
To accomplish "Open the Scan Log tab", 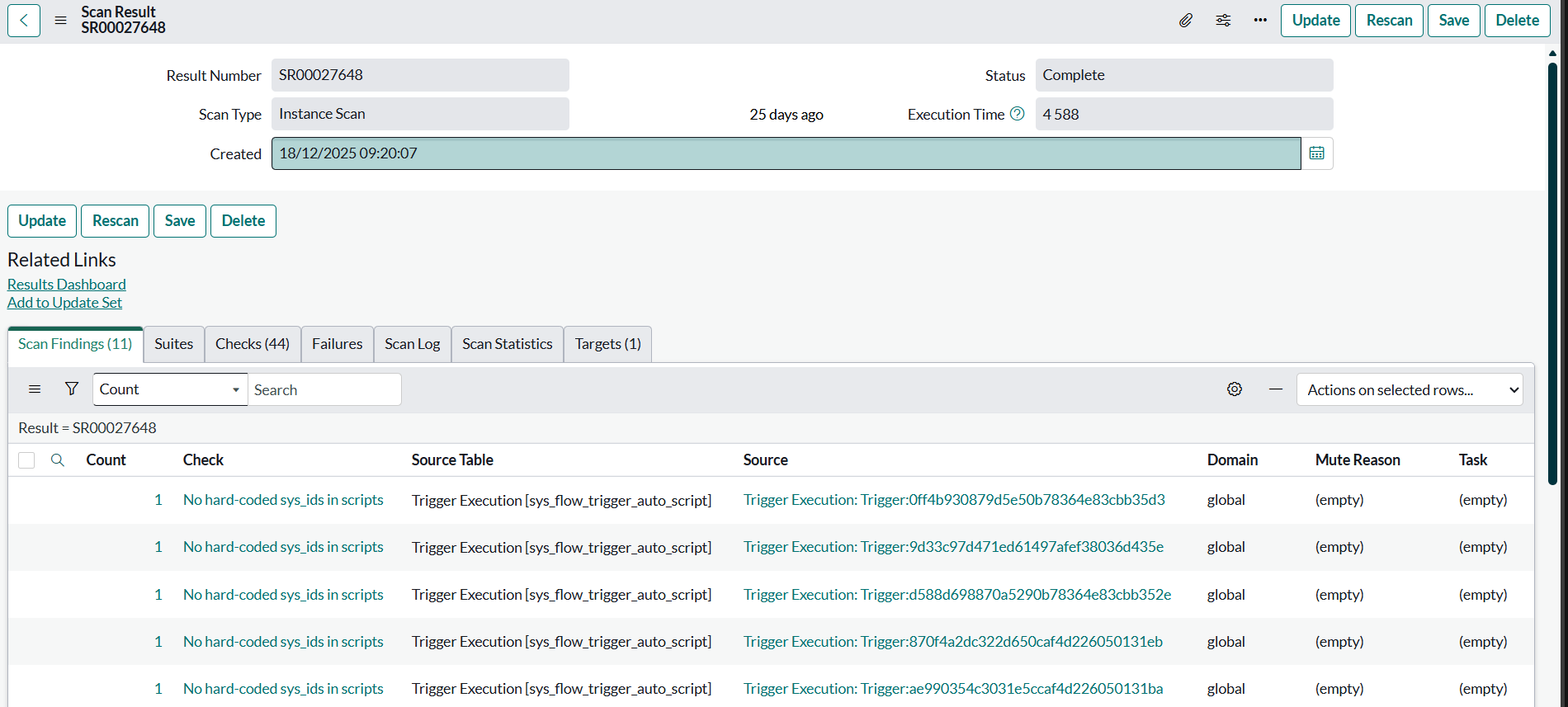I will pyautogui.click(x=413, y=344).
